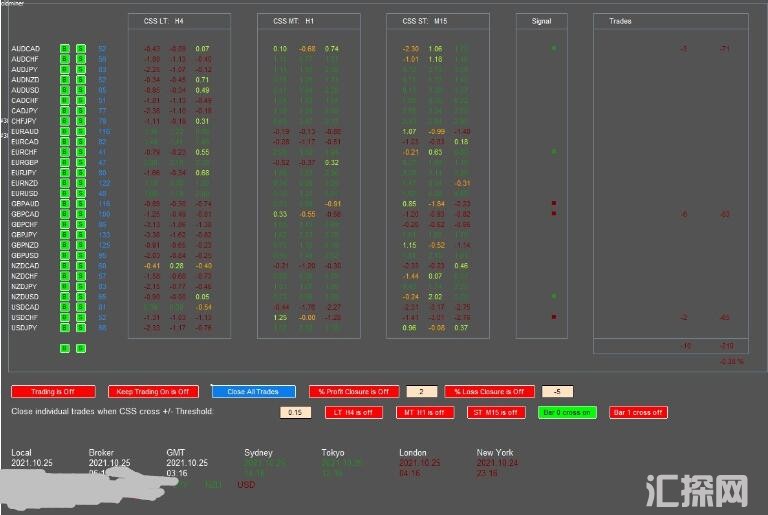This screenshot has width=768, height=515.
Task: Click the green signal dot for AUDCAD
Action: click(553, 48)
